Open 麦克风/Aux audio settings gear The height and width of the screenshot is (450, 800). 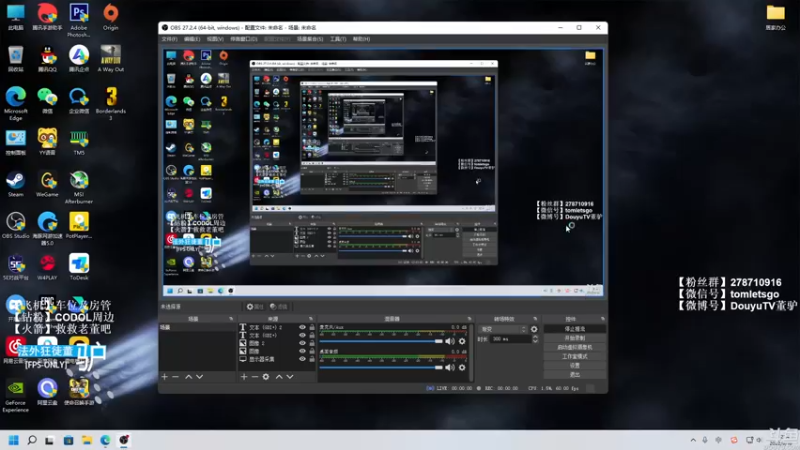[462, 341]
